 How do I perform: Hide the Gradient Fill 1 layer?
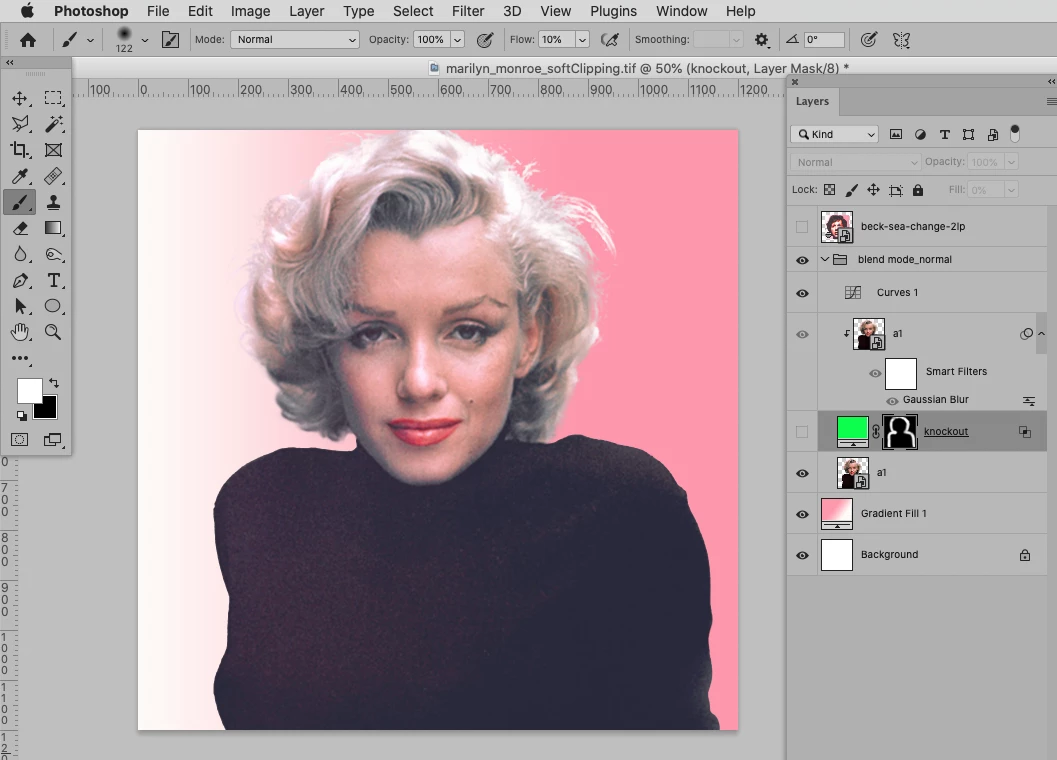tap(802, 515)
